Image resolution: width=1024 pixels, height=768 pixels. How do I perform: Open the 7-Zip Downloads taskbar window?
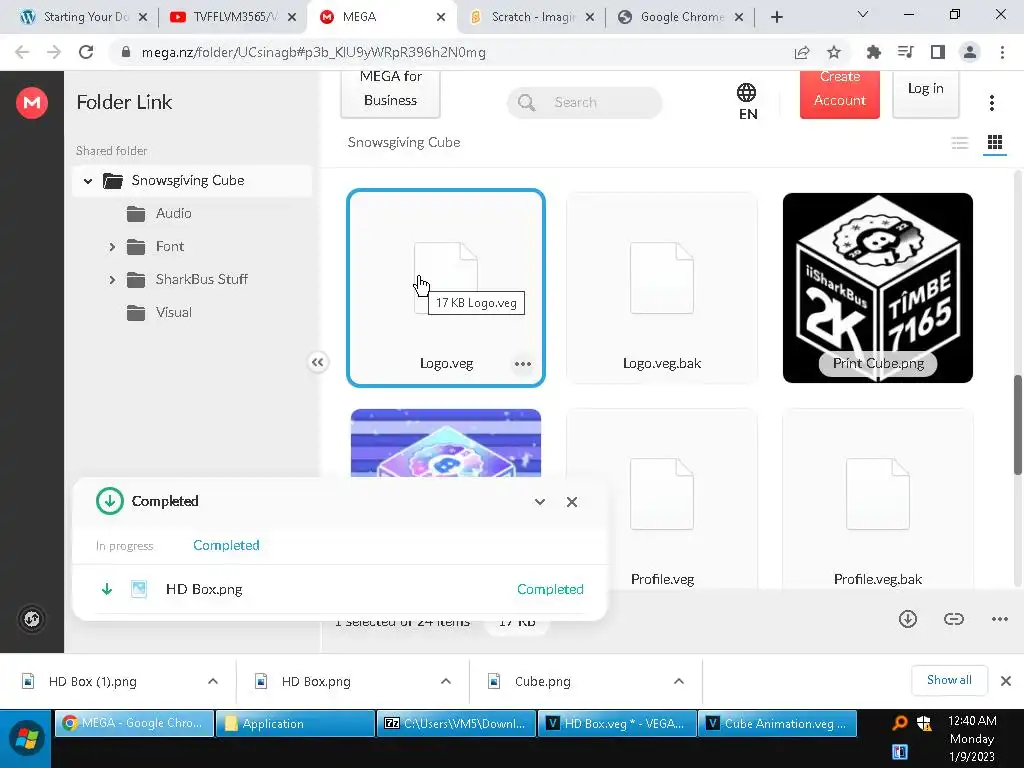455,724
